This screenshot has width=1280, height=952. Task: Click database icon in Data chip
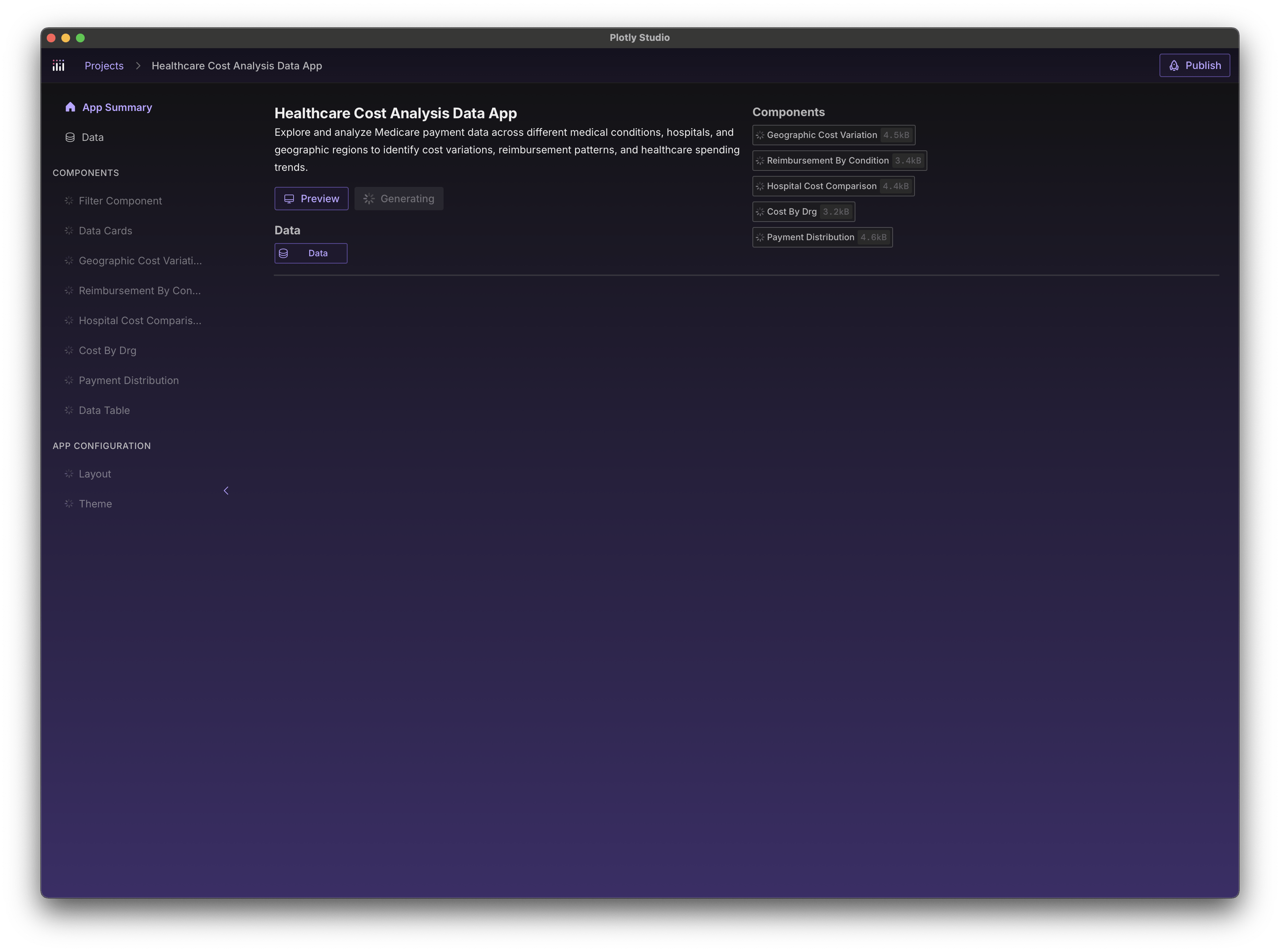point(283,253)
